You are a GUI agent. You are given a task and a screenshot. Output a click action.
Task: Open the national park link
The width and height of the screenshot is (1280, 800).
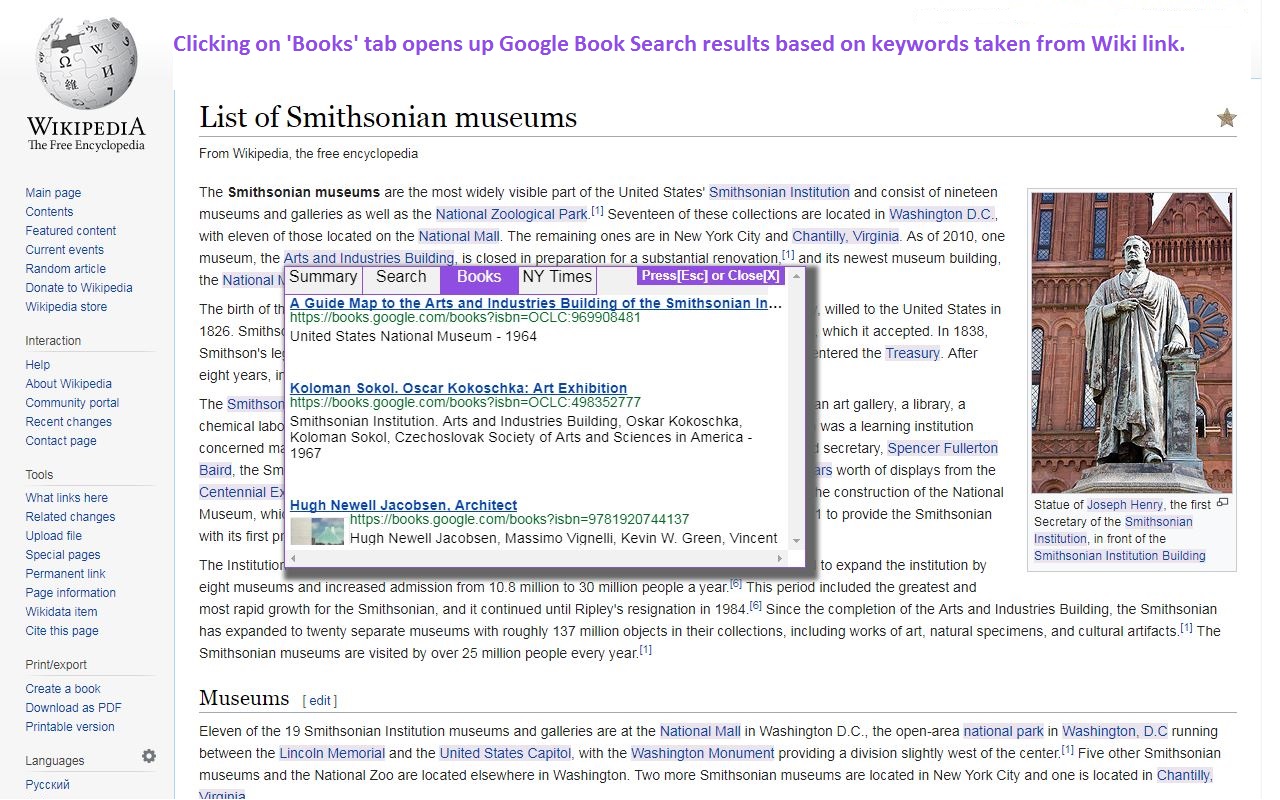1004,731
